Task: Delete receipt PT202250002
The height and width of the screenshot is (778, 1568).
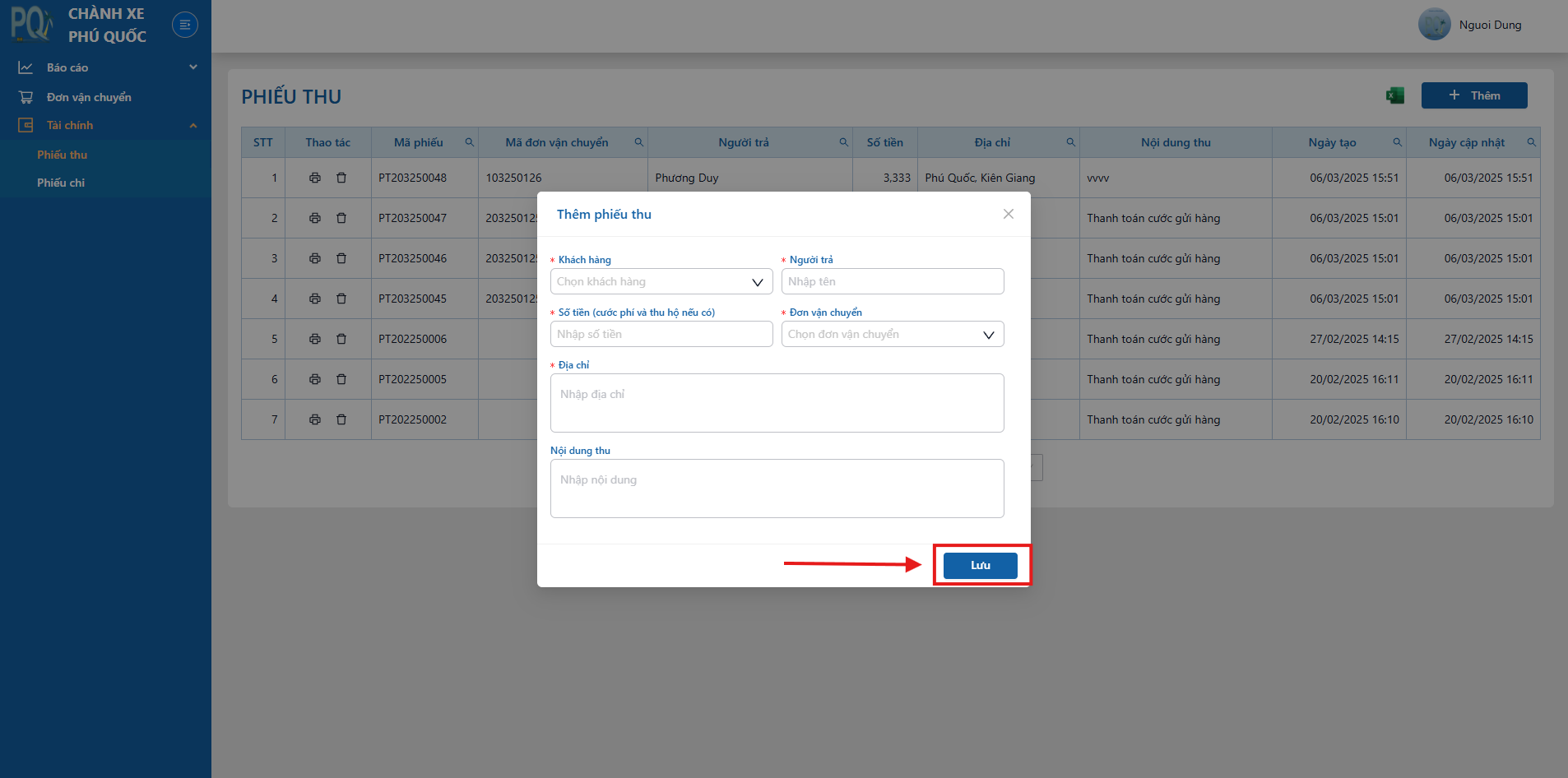Action: (341, 419)
